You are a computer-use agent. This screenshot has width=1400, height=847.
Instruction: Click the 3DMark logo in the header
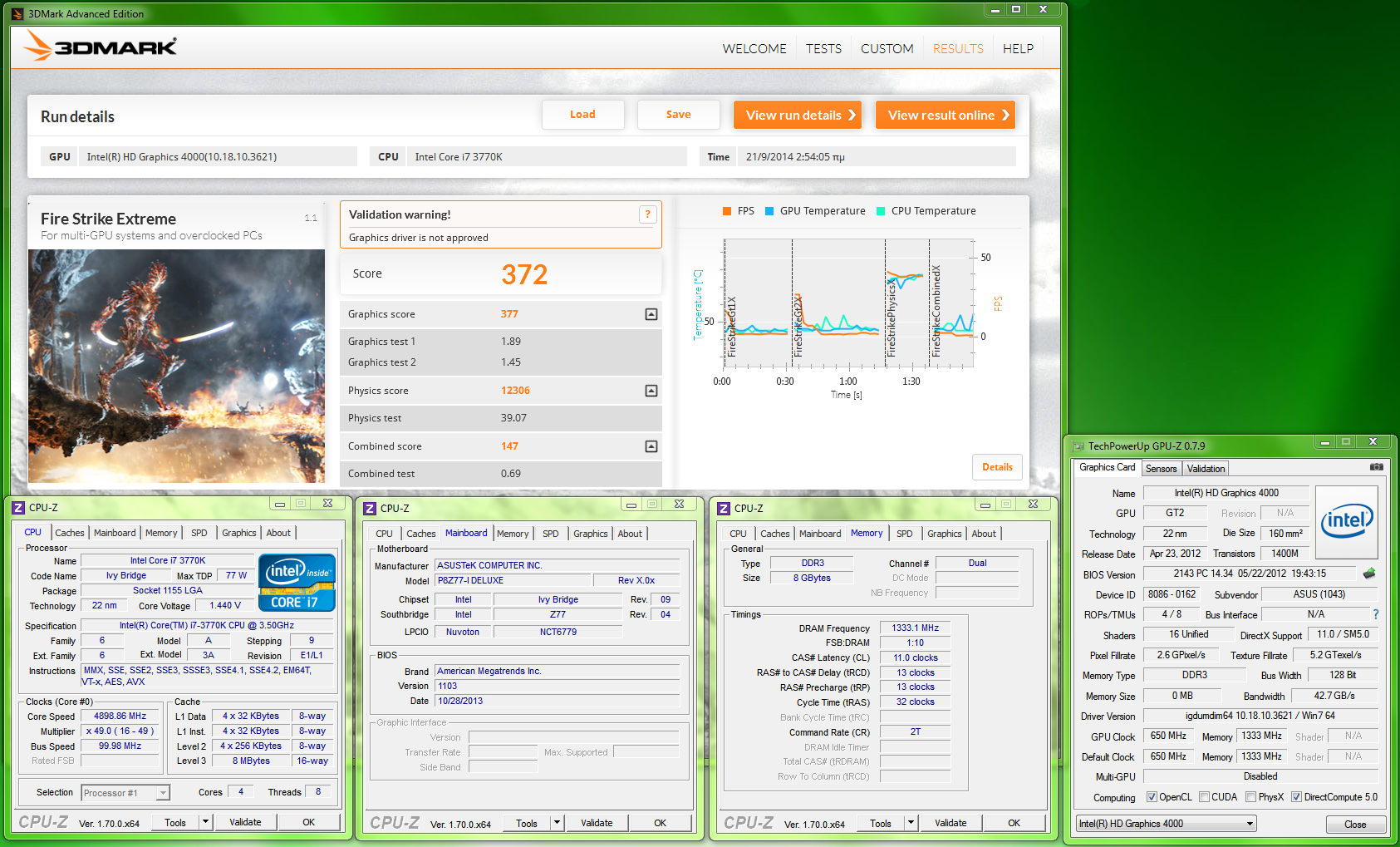click(101, 46)
